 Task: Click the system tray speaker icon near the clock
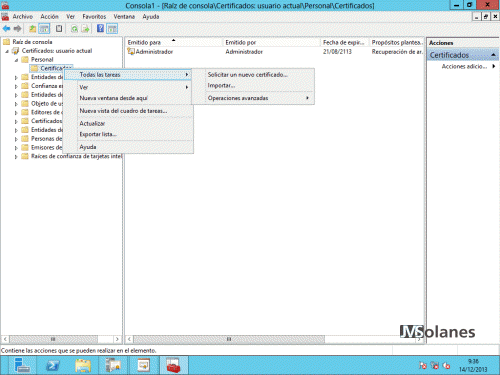446,366
